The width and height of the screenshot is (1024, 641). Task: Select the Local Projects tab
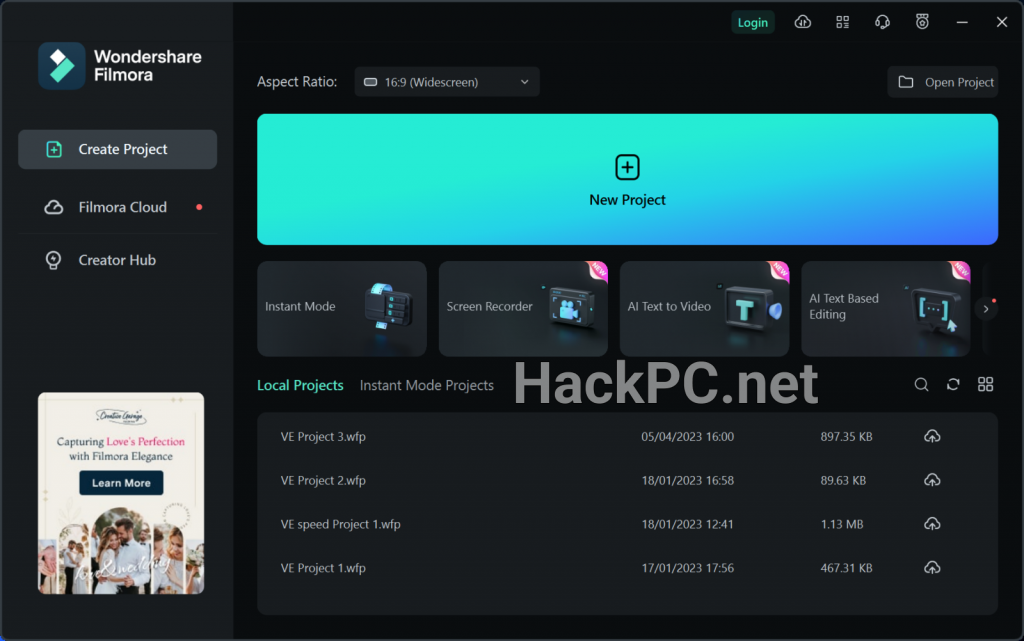(x=300, y=385)
